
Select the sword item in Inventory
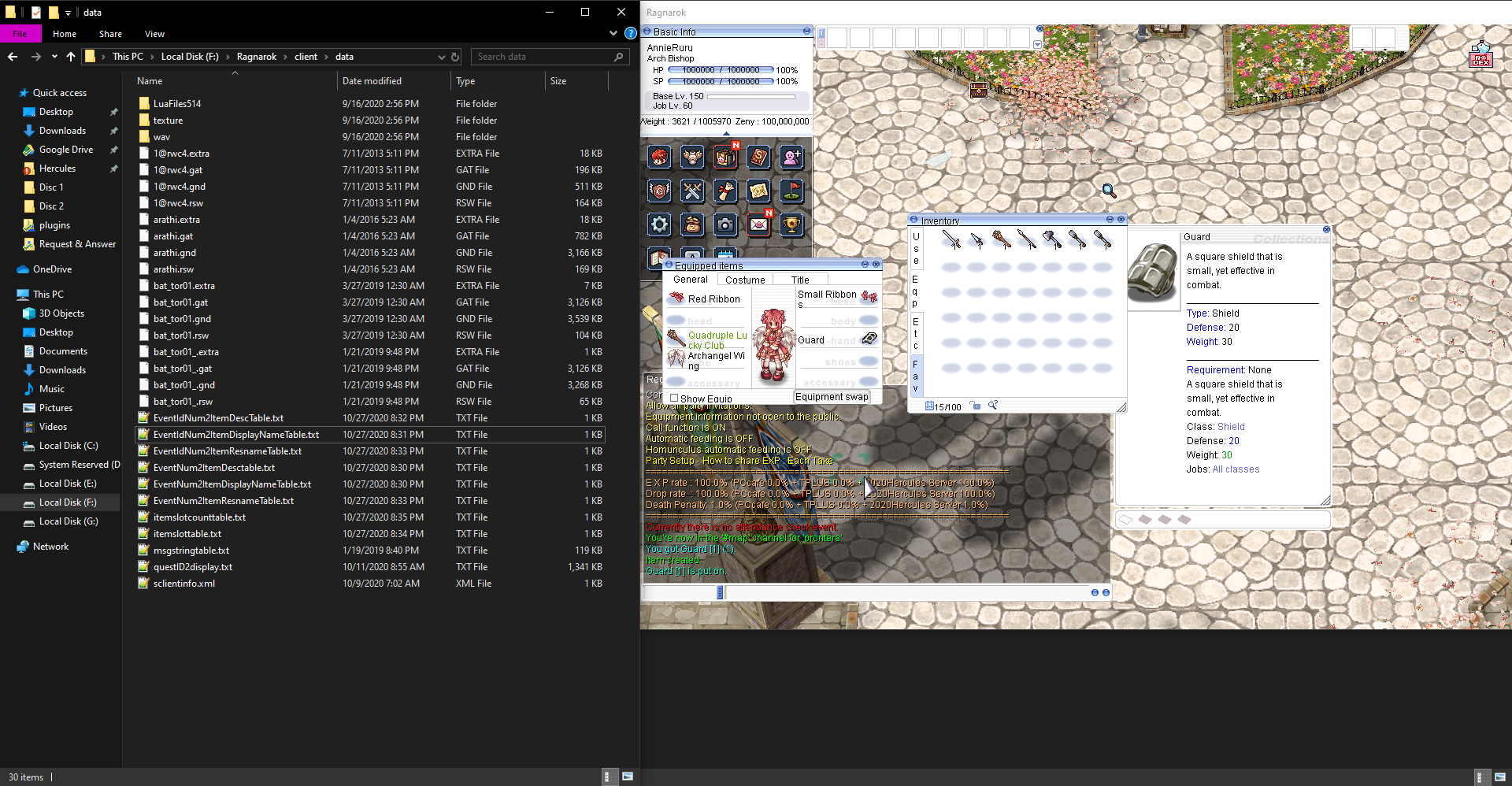[x=951, y=239]
